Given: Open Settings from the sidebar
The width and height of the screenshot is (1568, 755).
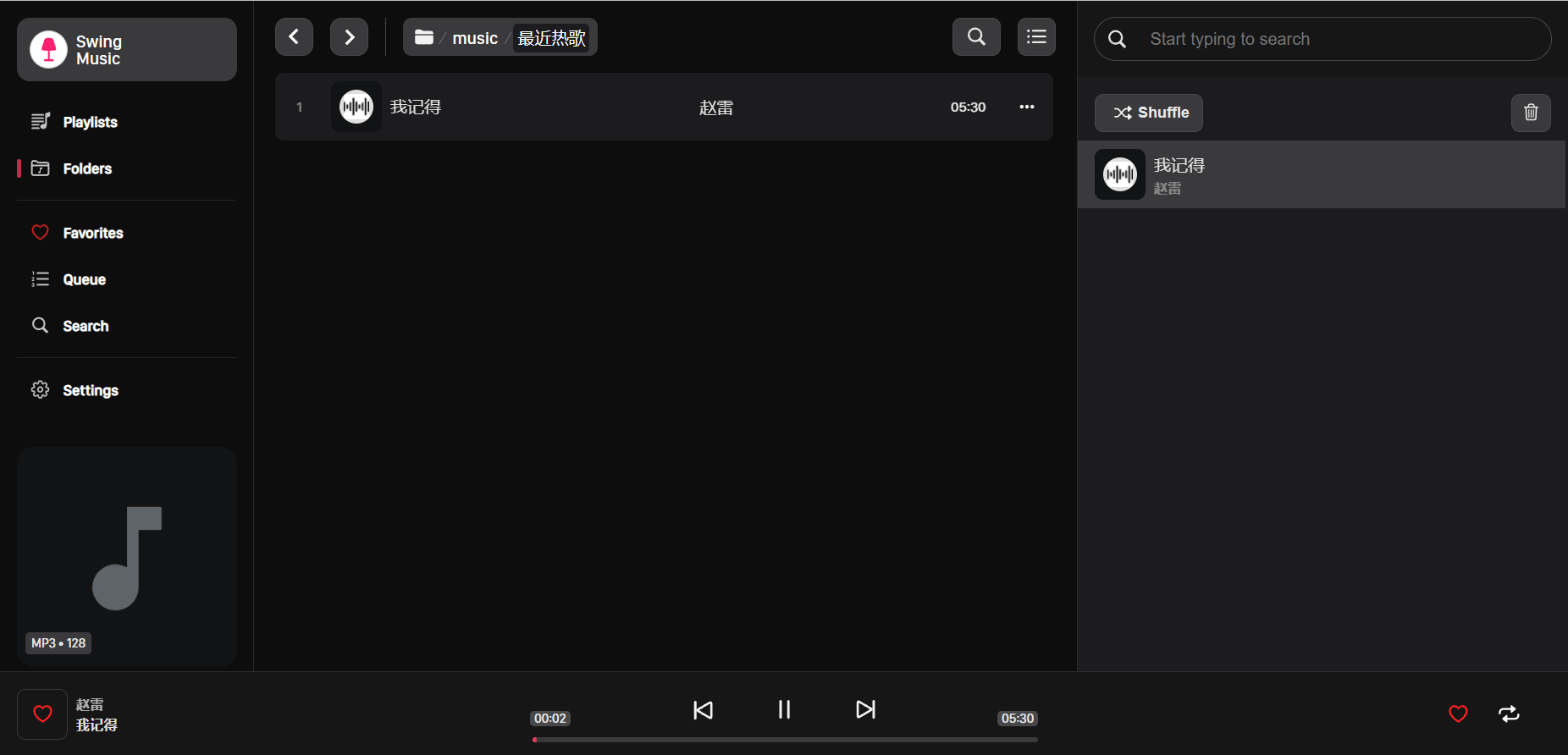Looking at the screenshot, I should [90, 390].
